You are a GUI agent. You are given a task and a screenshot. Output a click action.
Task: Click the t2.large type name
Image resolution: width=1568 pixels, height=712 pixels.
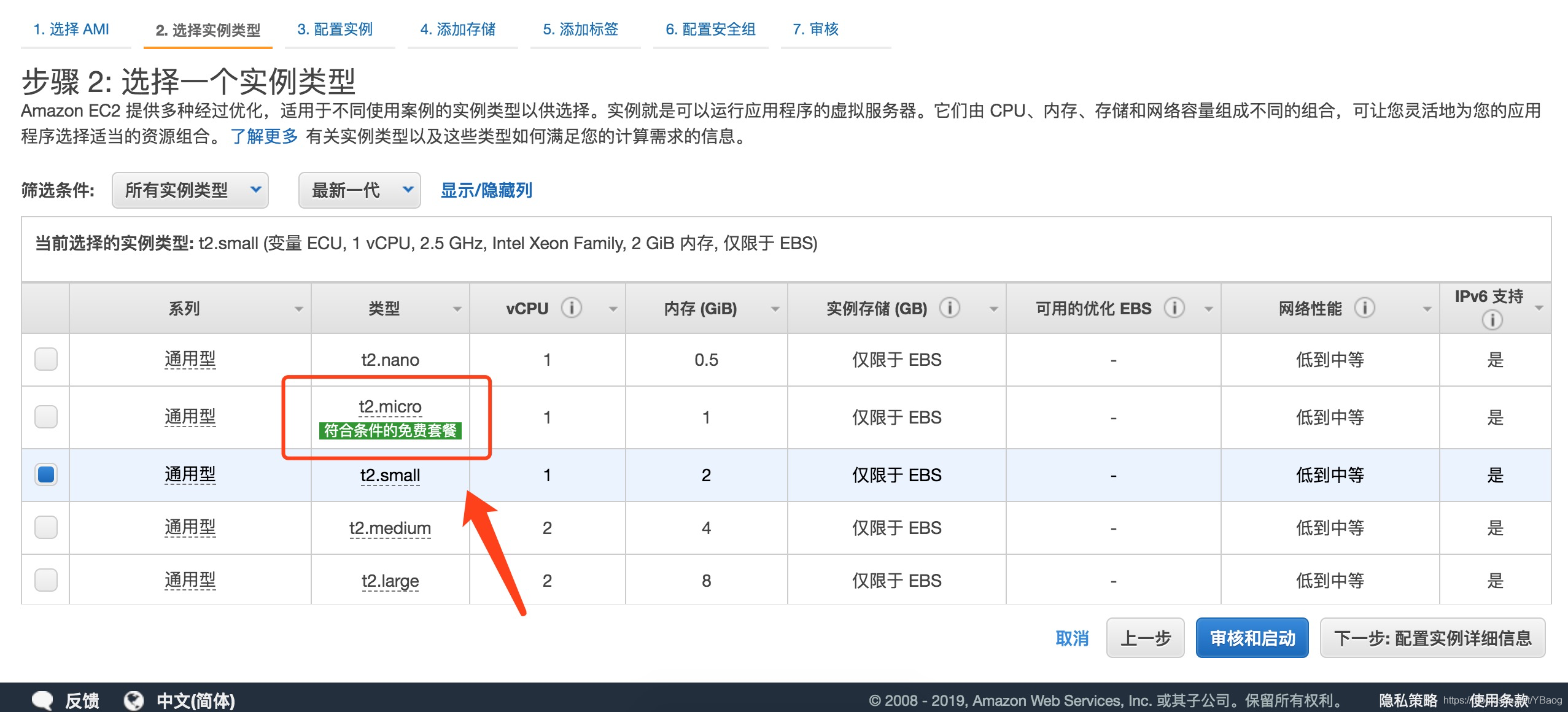click(390, 581)
